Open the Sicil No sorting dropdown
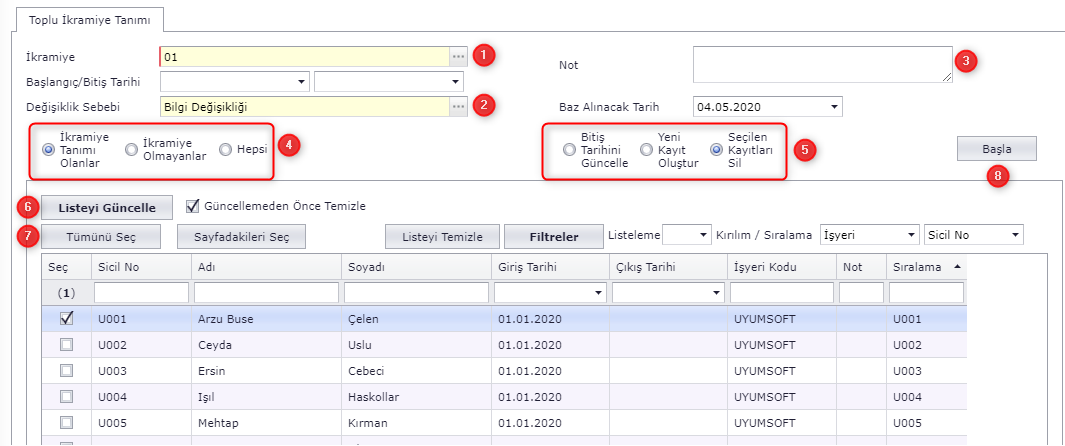Viewport: 1065px width, 446px height. click(1015, 235)
